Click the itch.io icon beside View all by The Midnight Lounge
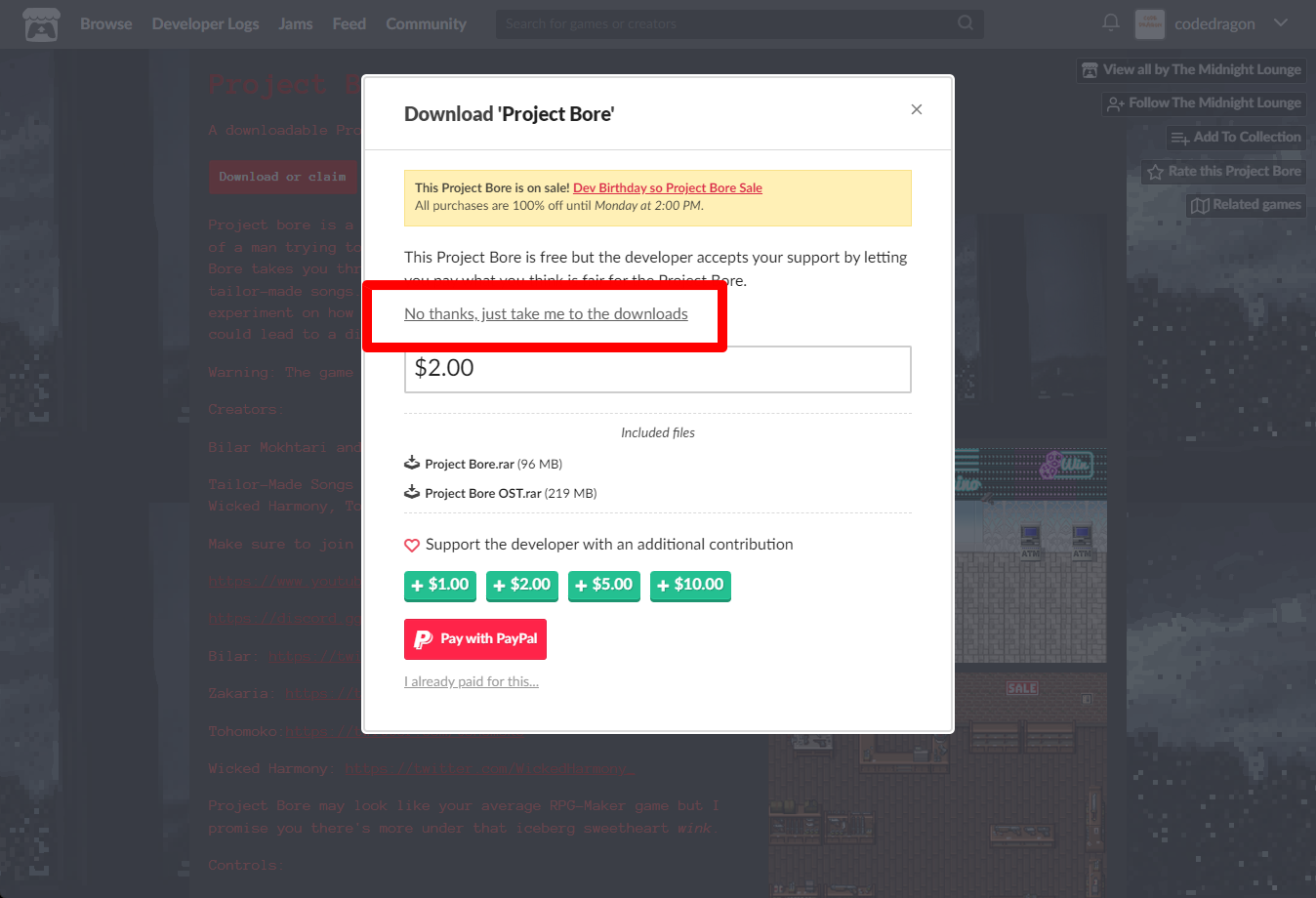The image size is (1316, 898). coord(1090,70)
